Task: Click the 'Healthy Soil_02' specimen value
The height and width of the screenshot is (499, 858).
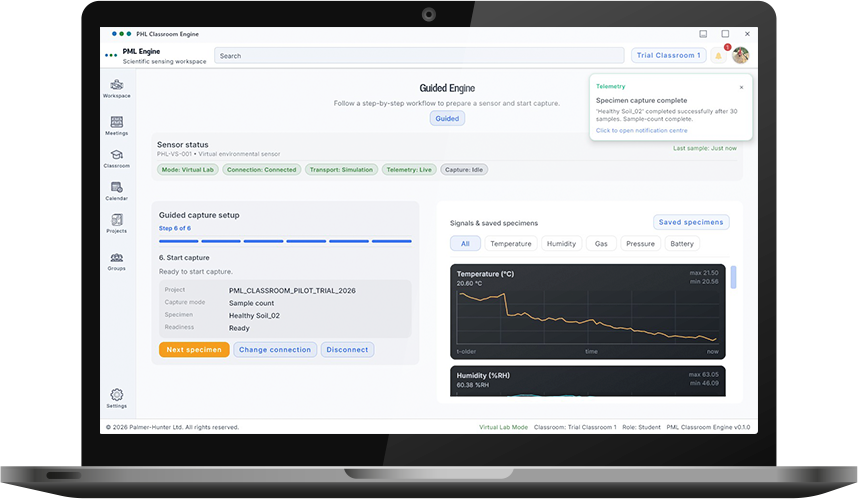Action: (x=254, y=316)
